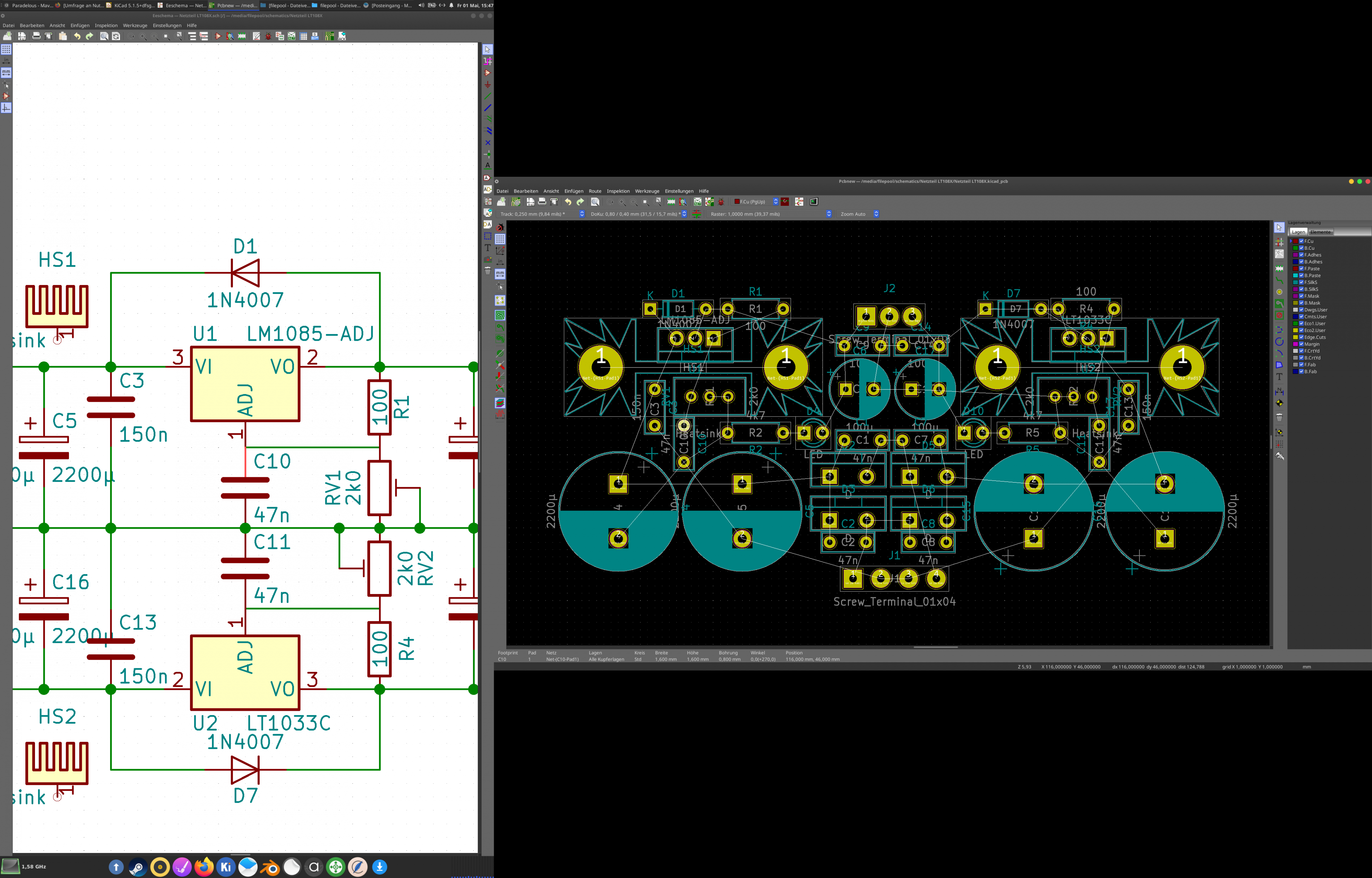Viewport: 1372px width, 878px height.
Task: Select the add text tool in Pcbnew
Action: pyautogui.click(x=1279, y=376)
